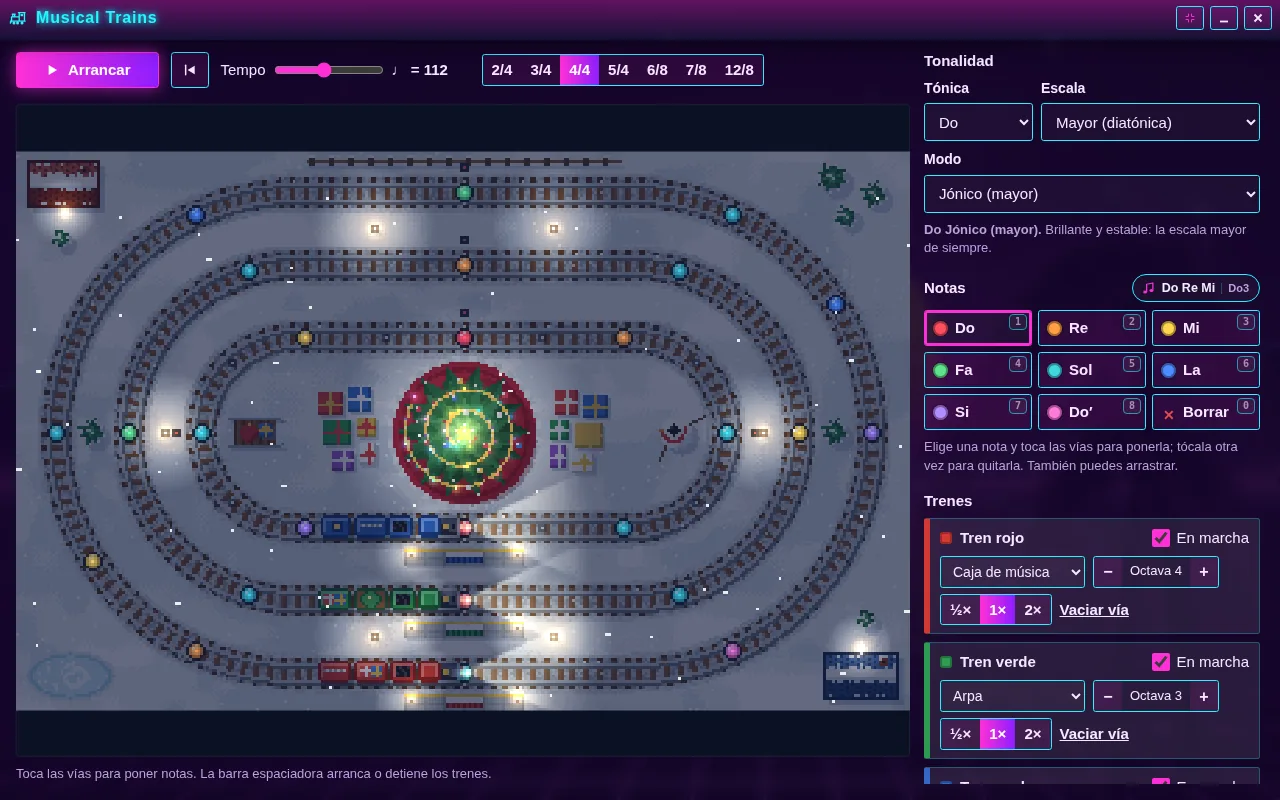Increase octave for Tren rojo
This screenshot has height=800, width=1280.
(x=1203, y=572)
